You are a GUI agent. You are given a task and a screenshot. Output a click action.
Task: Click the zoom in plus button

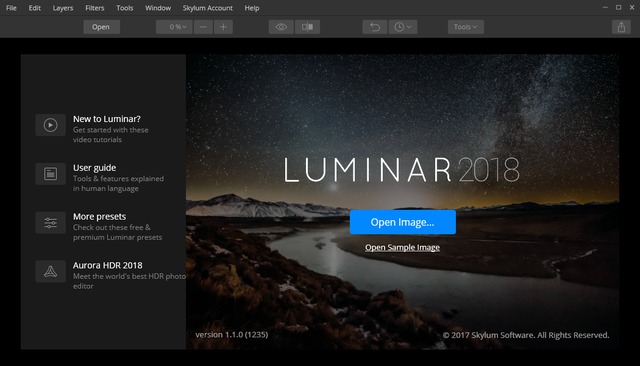tap(223, 27)
